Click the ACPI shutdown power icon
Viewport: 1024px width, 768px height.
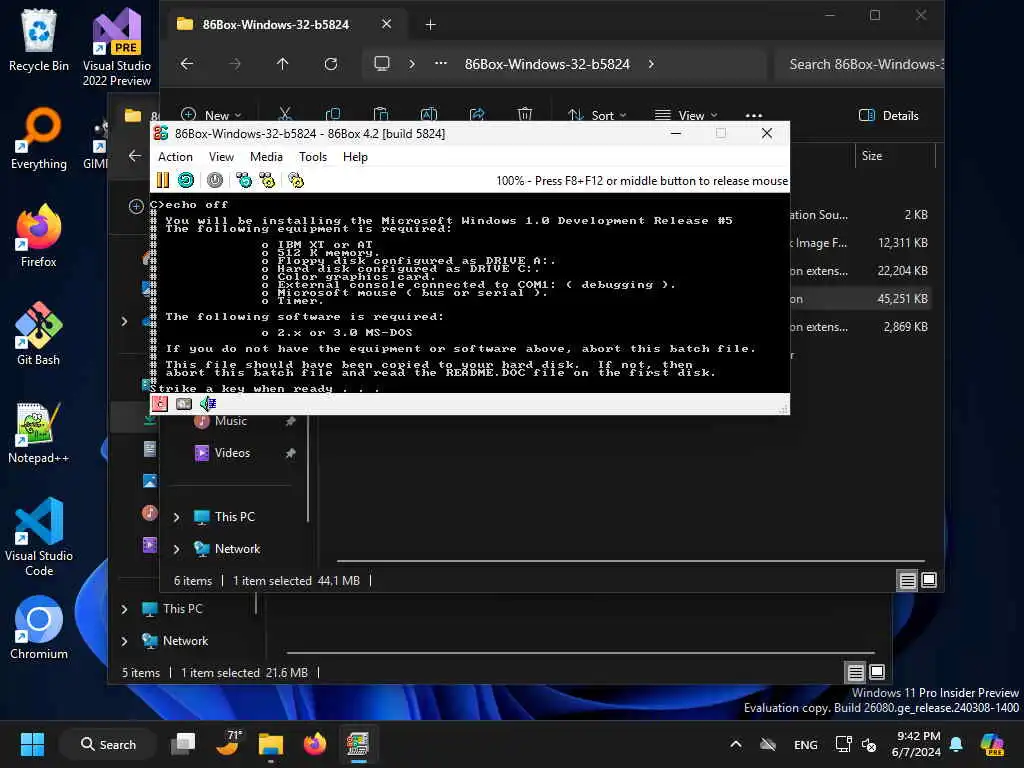[215, 180]
